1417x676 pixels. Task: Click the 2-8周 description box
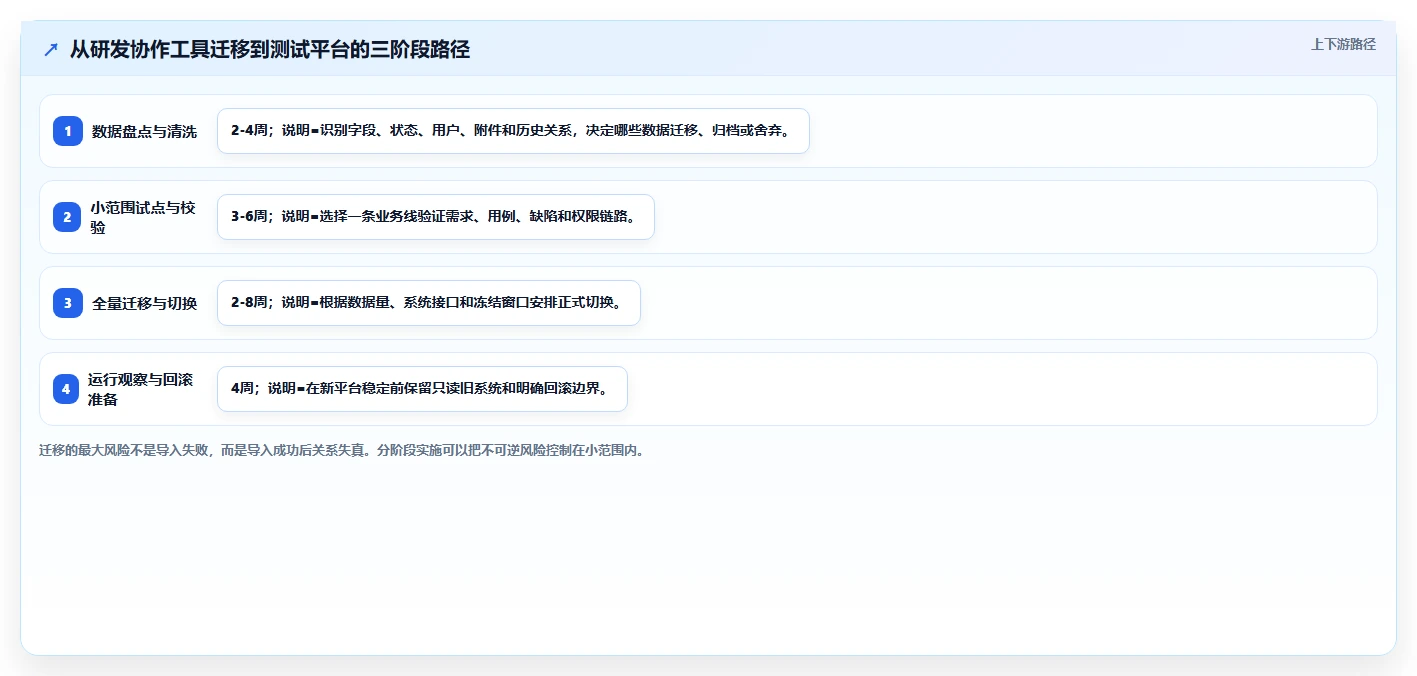(x=429, y=303)
